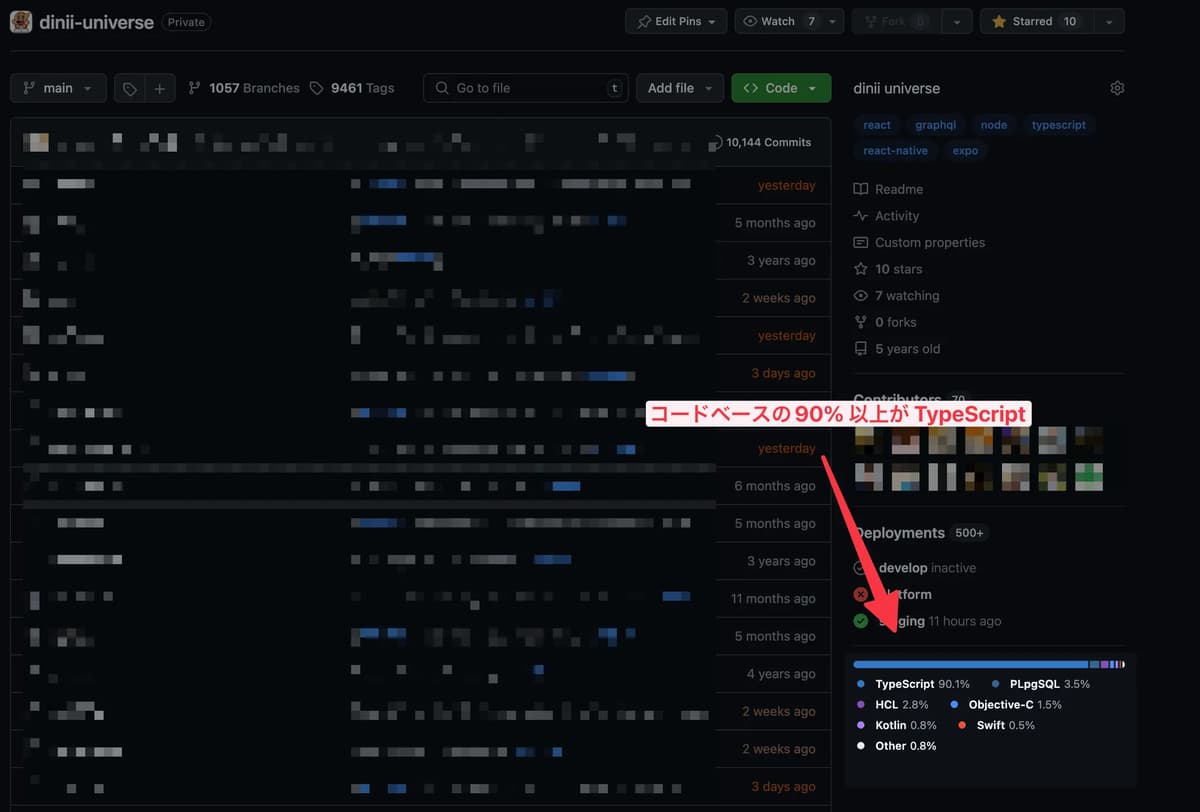Screen dimensions: 1200x812
Task: Click the Objective-C 1.5% language entry
Action: tap(1006, 705)
